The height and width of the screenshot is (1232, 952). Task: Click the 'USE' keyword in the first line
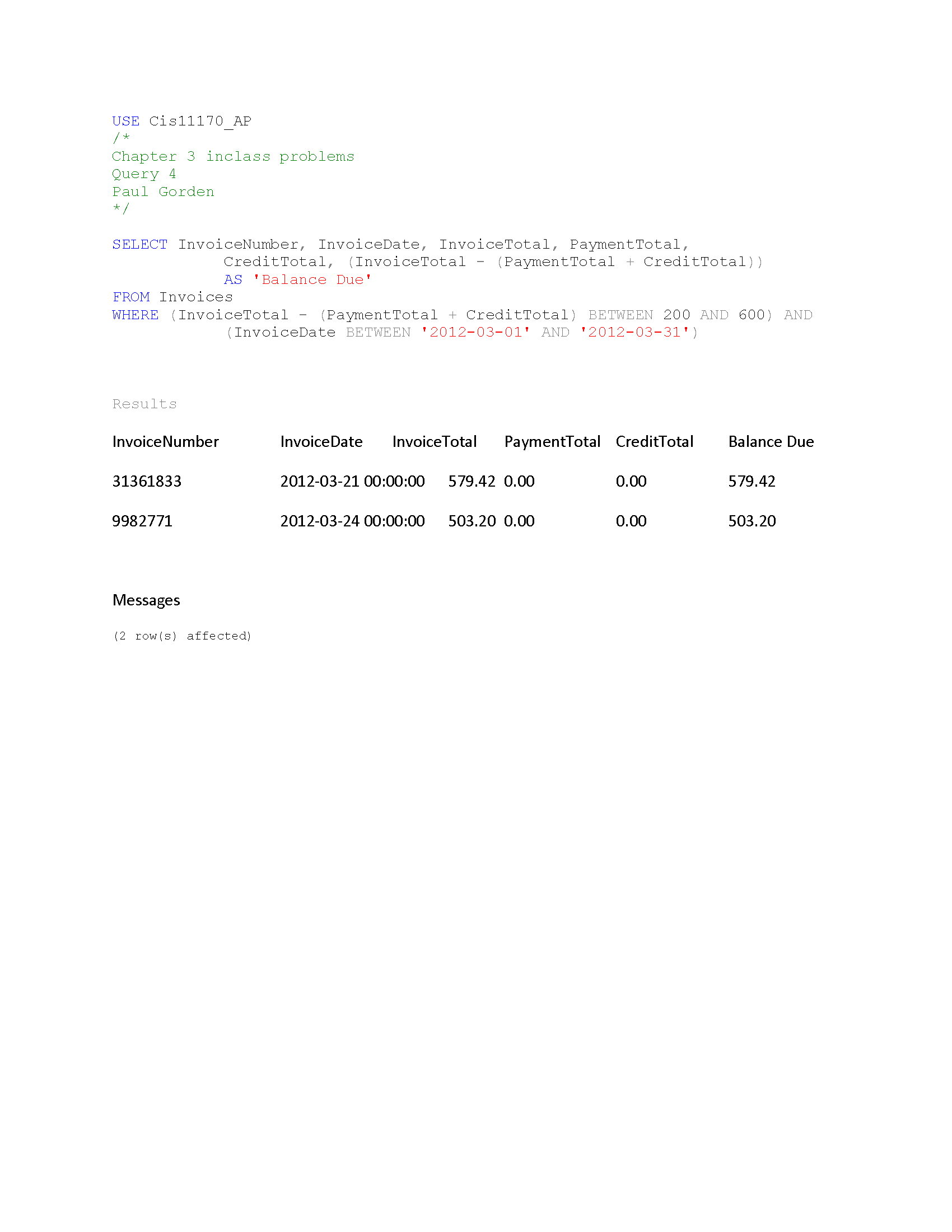pyautogui.click(x=125, y=122)
